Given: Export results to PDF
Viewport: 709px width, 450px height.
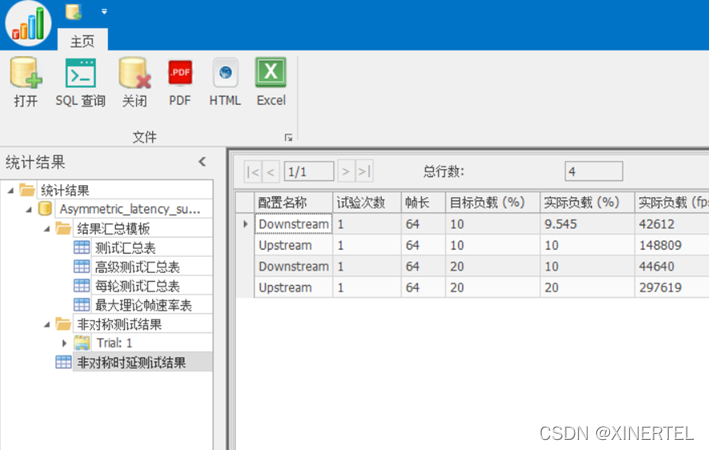Looking at the screenshot, I should (180, 82).
